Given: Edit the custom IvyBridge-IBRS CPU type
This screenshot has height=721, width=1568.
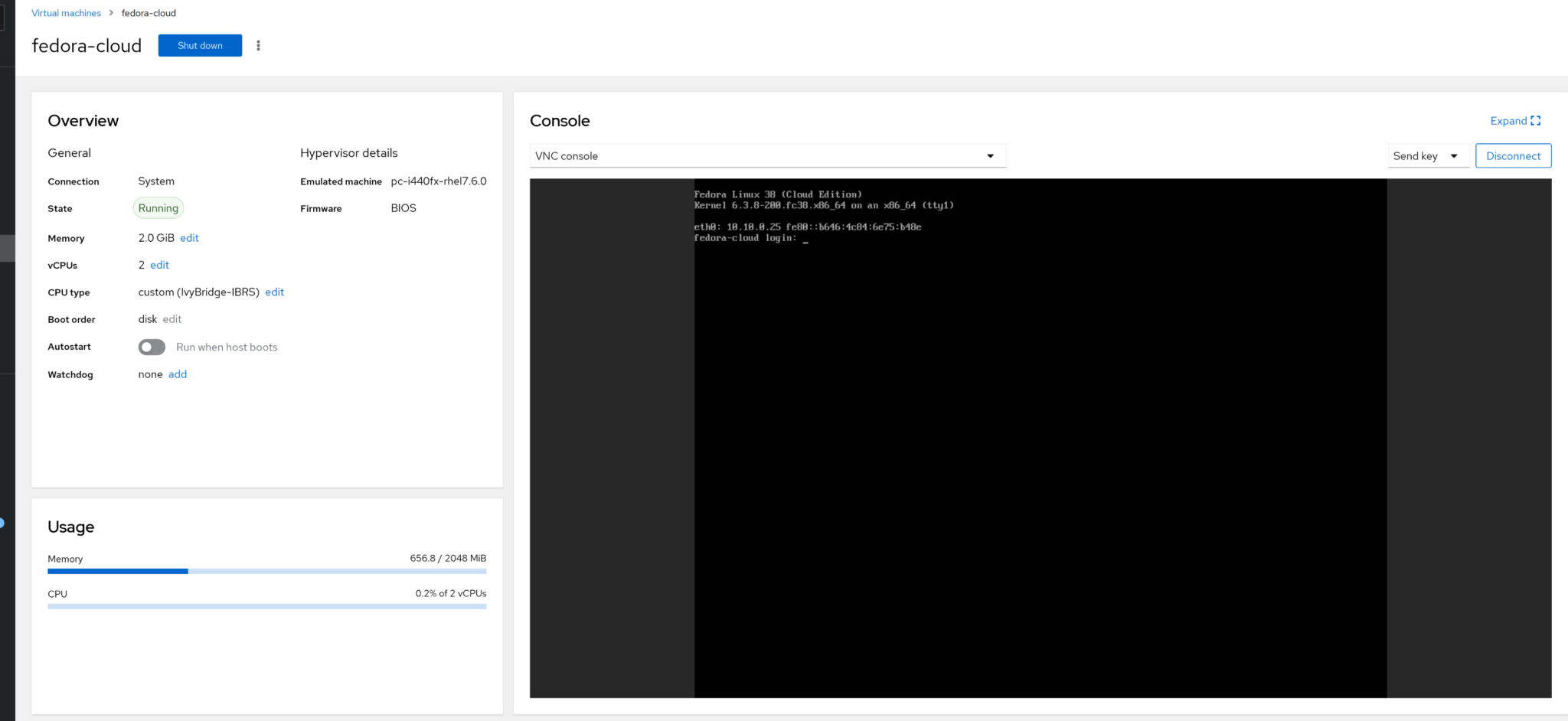Looking at the screenshot, I should tap(274, 292).
